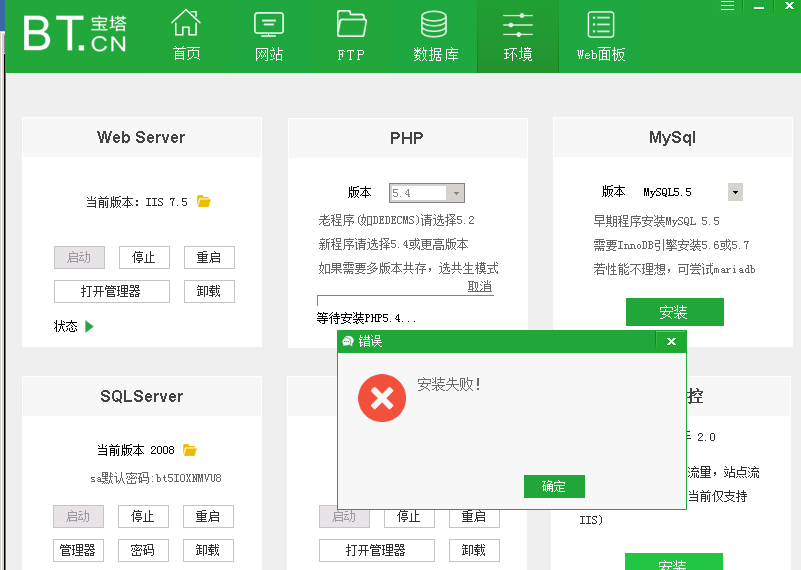Viewport: 801px width, 570px height.
Task: Click 取消 to cancel PHP install
Action: pyautogui.click(x=480, y=287)
